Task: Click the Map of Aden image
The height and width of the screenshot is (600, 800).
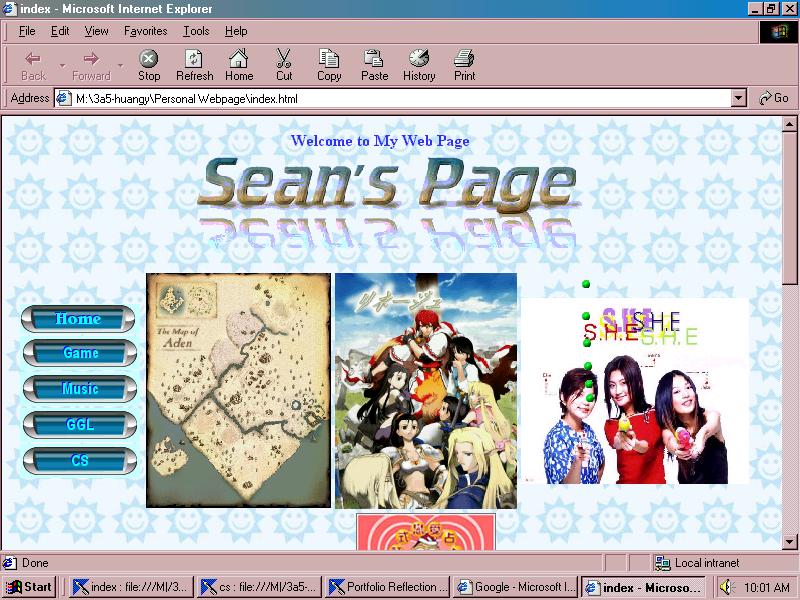Action: (238, 390)
